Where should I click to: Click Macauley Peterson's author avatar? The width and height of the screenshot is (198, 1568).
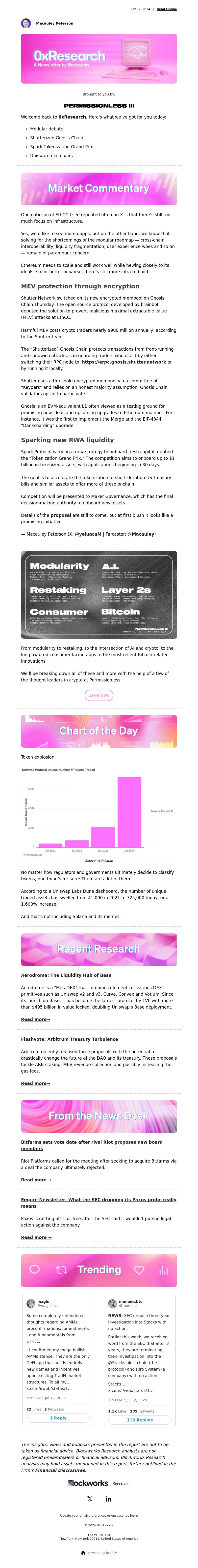tap(26, 23)
